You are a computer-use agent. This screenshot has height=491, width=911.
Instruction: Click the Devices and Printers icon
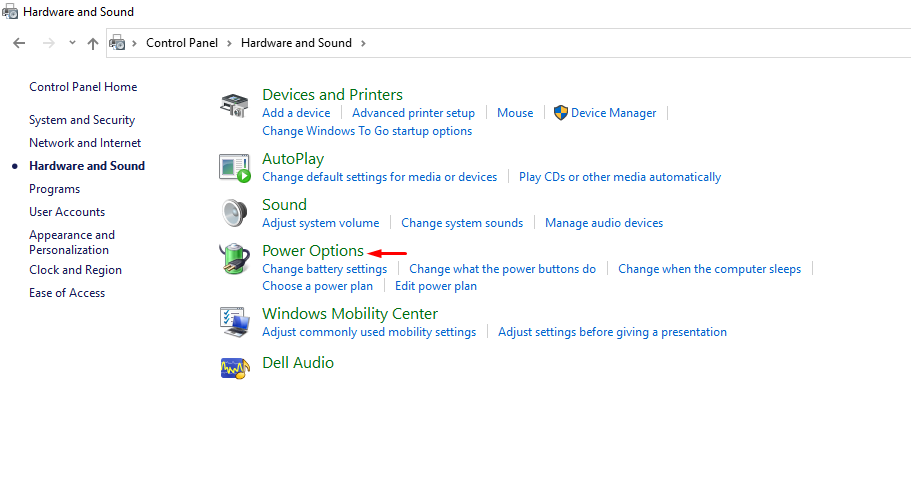click(x=234, y=105)
